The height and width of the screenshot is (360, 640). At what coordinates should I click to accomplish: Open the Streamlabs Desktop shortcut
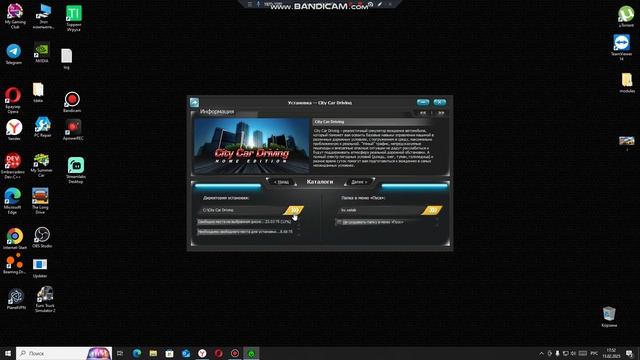pos(76,170)
